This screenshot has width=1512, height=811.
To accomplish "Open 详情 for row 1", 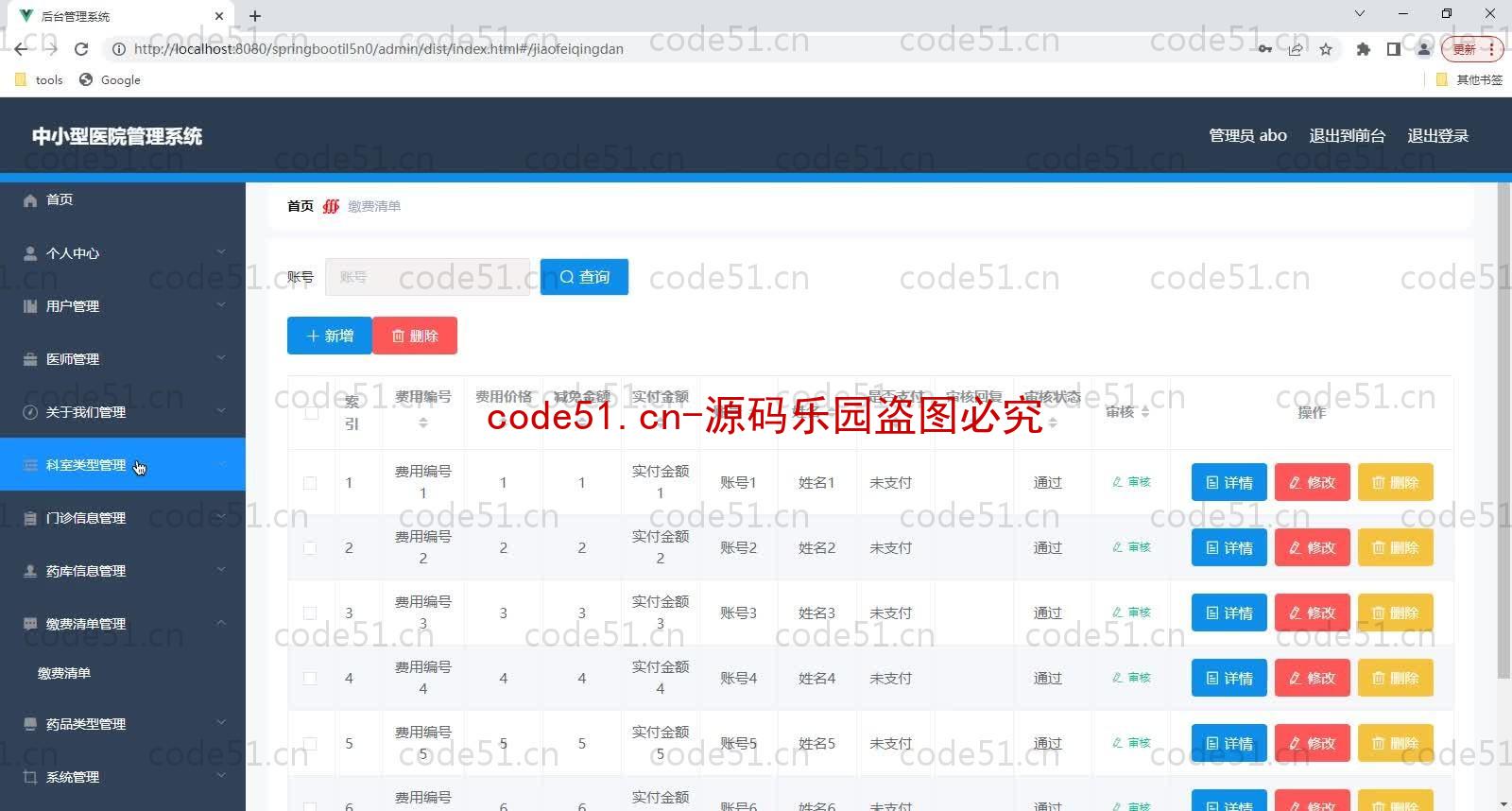I will [1229, 482].
